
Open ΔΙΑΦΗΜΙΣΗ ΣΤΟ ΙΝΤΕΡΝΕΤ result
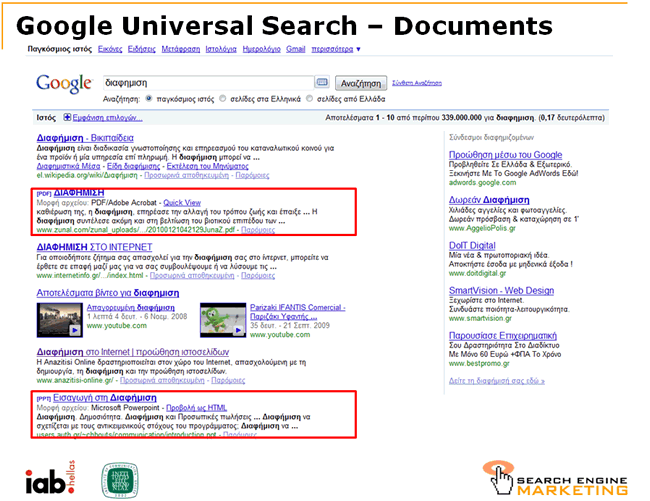(94, 247)
